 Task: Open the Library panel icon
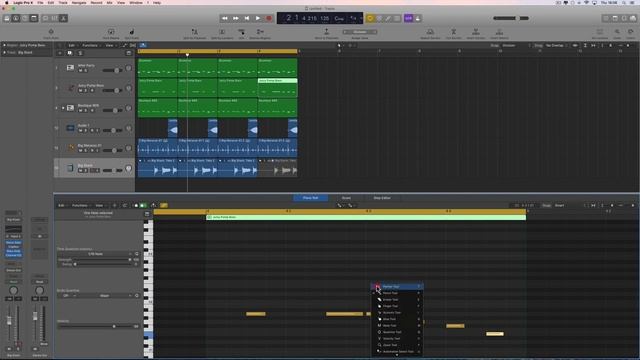(x=7, y=18)
